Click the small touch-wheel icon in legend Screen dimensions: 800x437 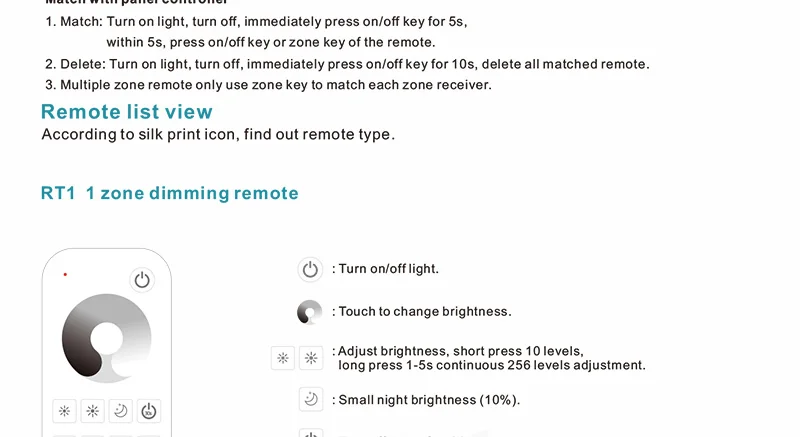tap(310, 312)
